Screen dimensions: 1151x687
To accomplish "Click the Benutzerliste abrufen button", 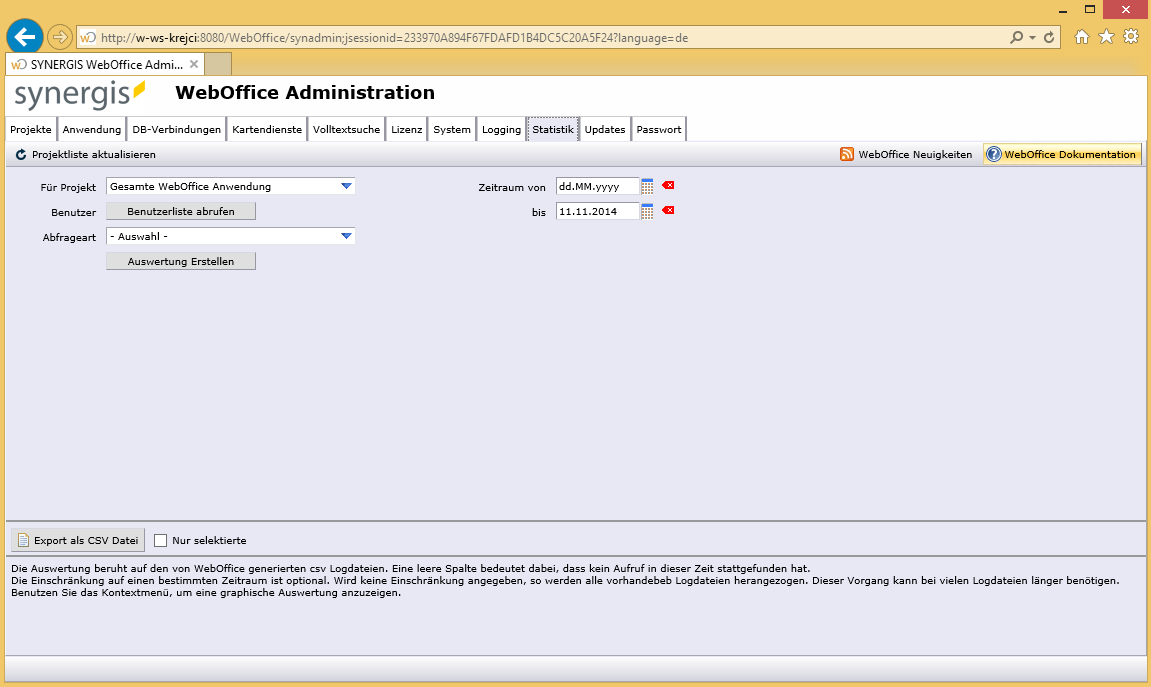I will pyautogui.click(x=180, y=211).
